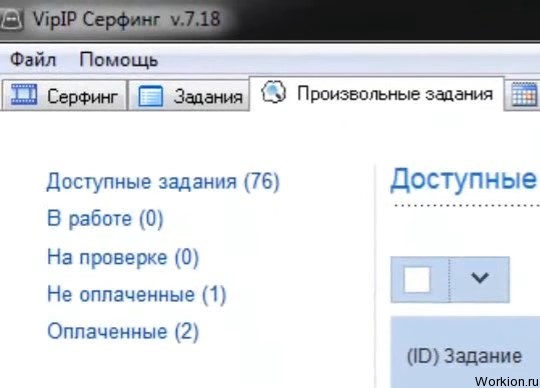Switch to the Задания tab
The height and width of the screenshot is (388, 540).
point(189,96)
